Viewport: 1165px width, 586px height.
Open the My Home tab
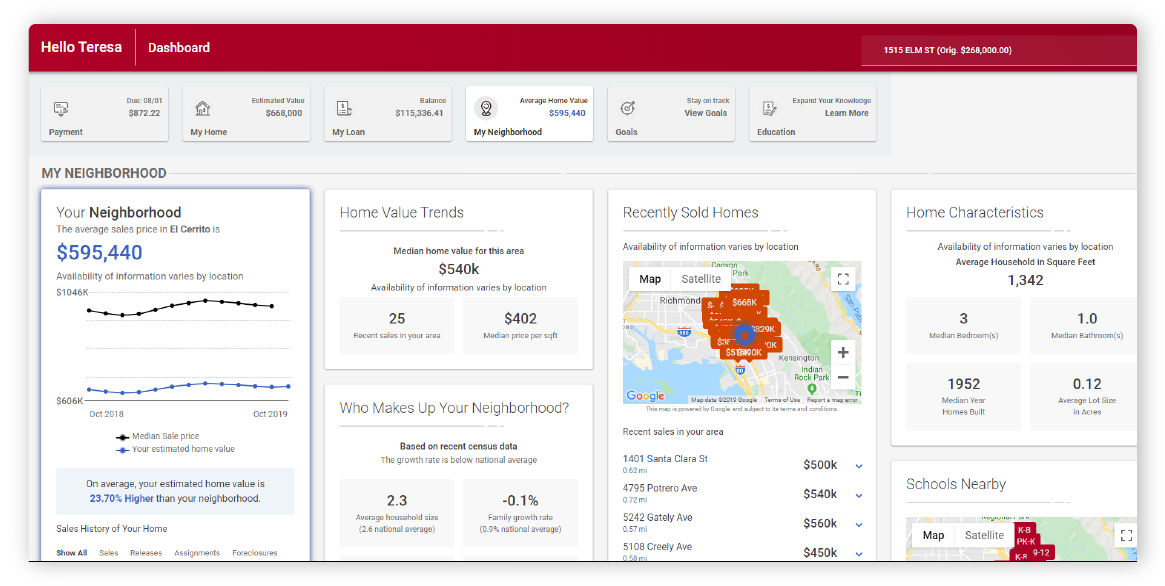point(246,114)
